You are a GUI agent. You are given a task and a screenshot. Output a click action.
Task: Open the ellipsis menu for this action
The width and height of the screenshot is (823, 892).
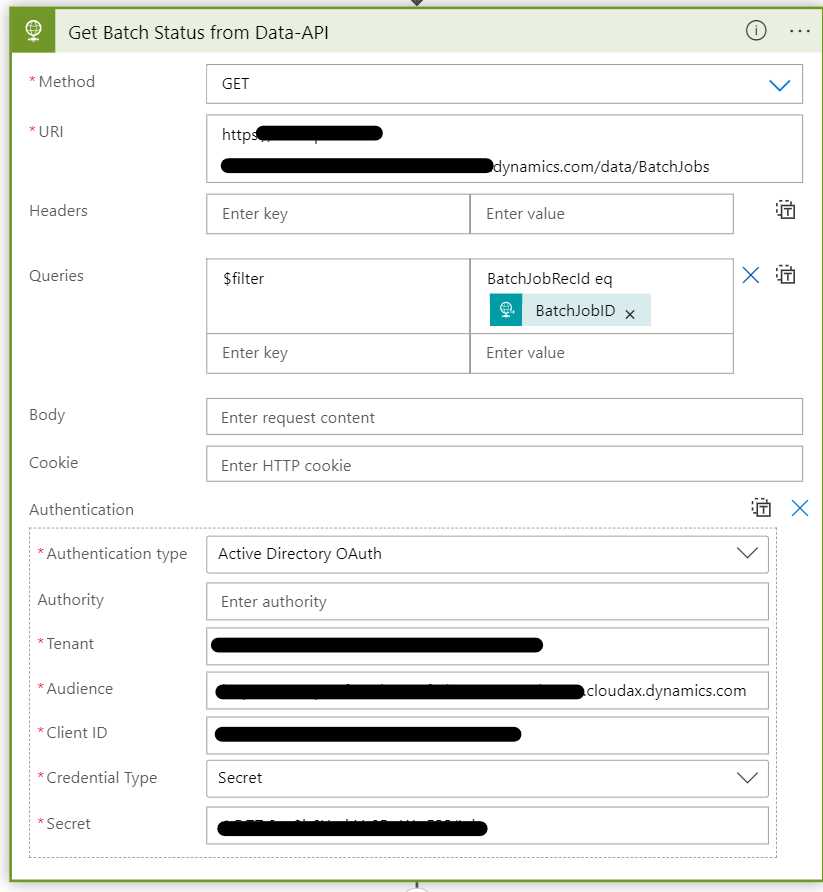(799, 31)
